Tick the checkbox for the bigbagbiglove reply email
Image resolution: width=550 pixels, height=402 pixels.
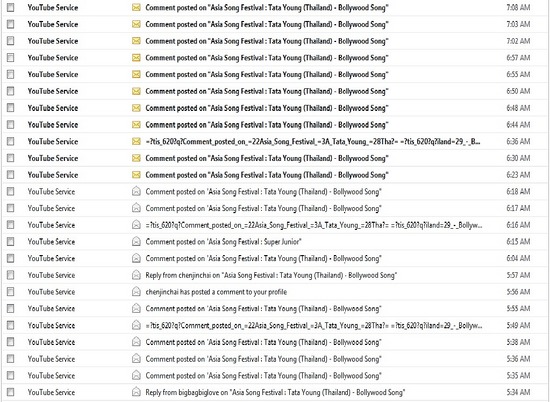(11, 392)
